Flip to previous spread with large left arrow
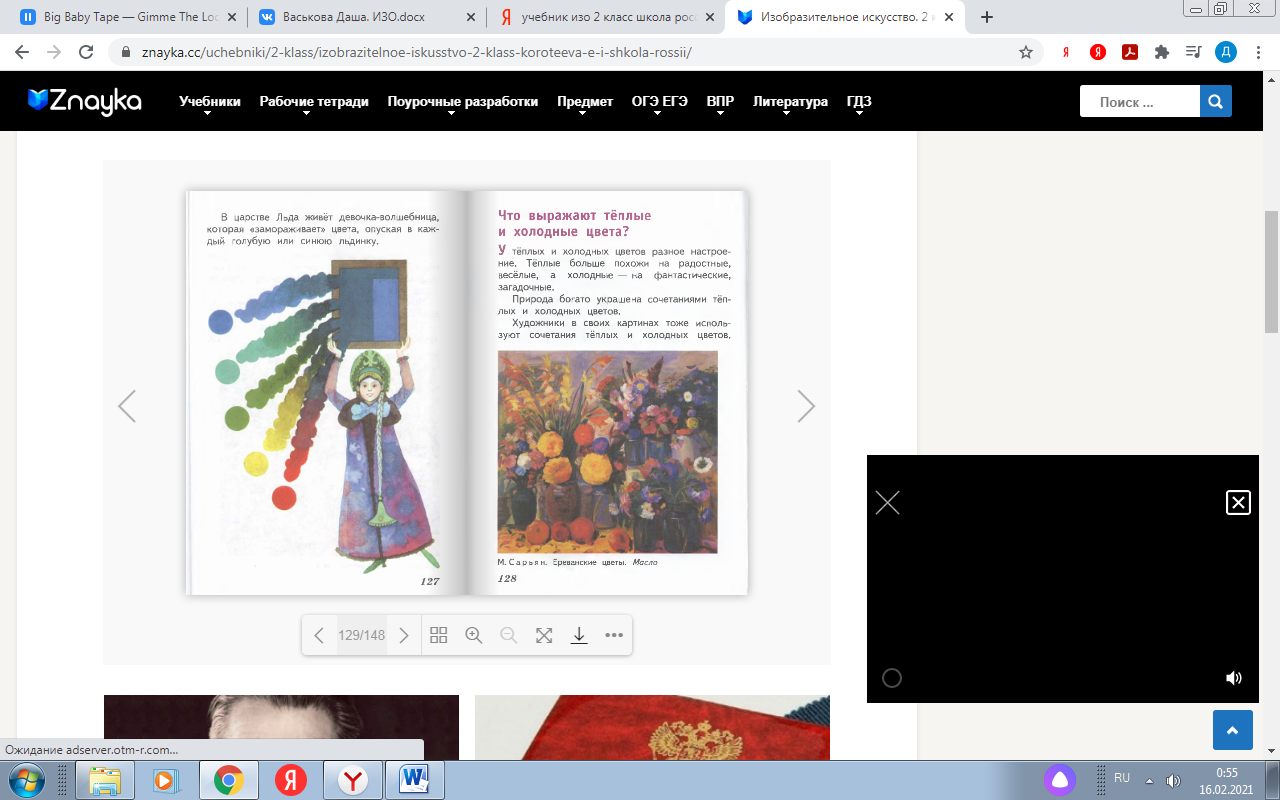1280x800 pixels. point(127,406)
